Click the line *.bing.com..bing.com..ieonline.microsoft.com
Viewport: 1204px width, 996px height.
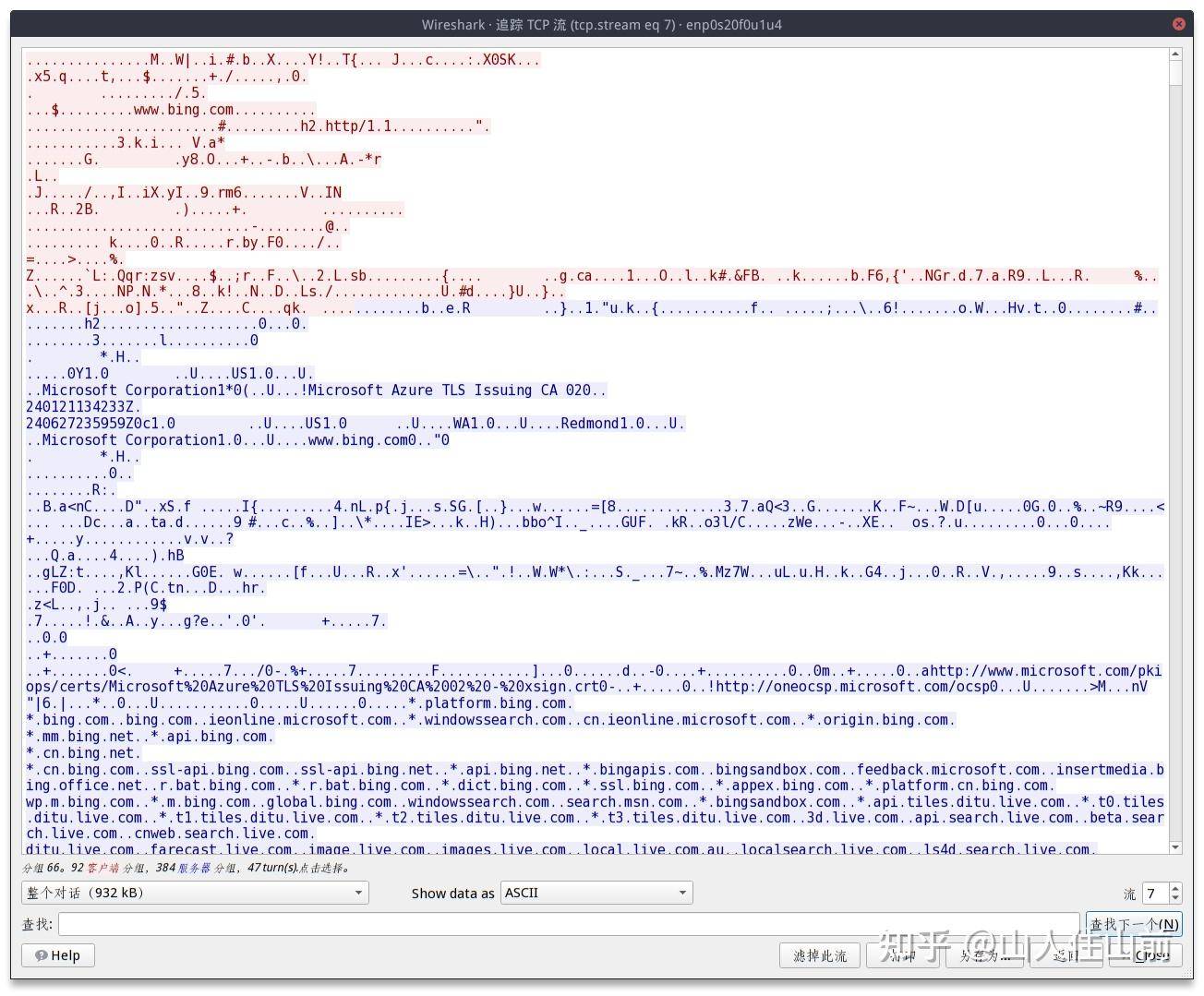491,720
